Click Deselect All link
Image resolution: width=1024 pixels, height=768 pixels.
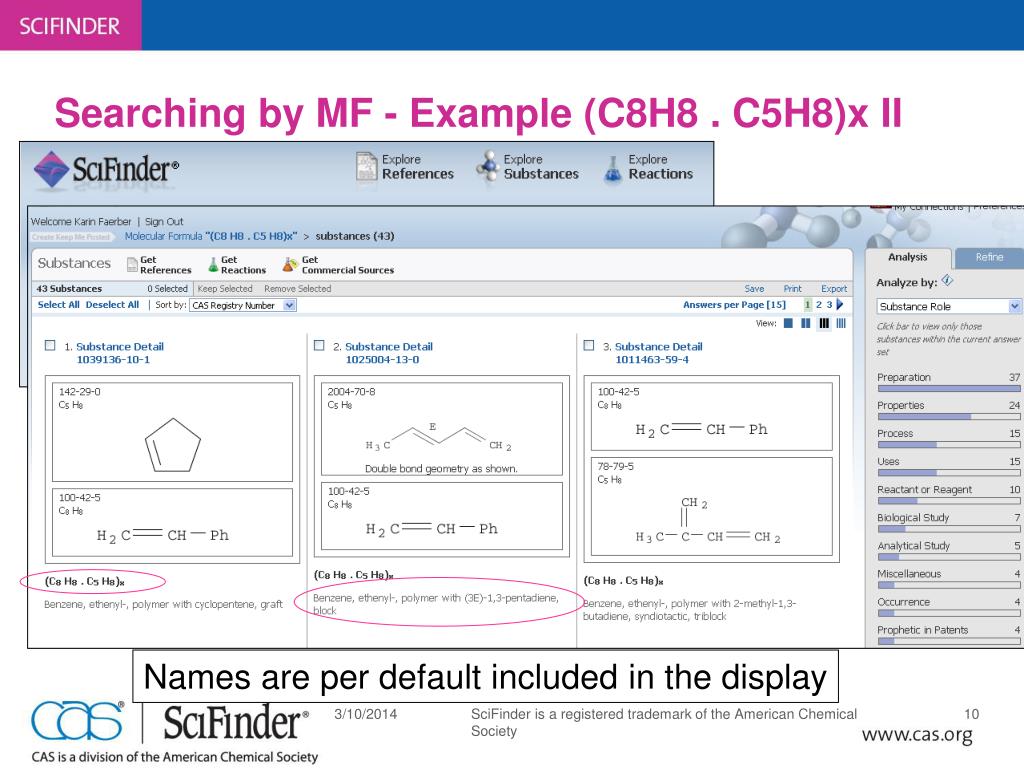click(112, 305)
